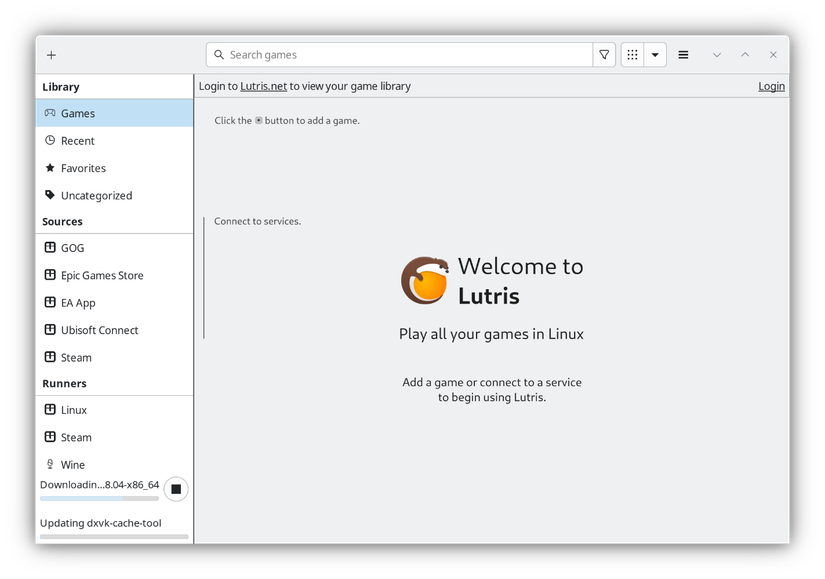Click "Connect to services." text
The height and width of the screenshot is (579, 825).
[x=257, y=222]
